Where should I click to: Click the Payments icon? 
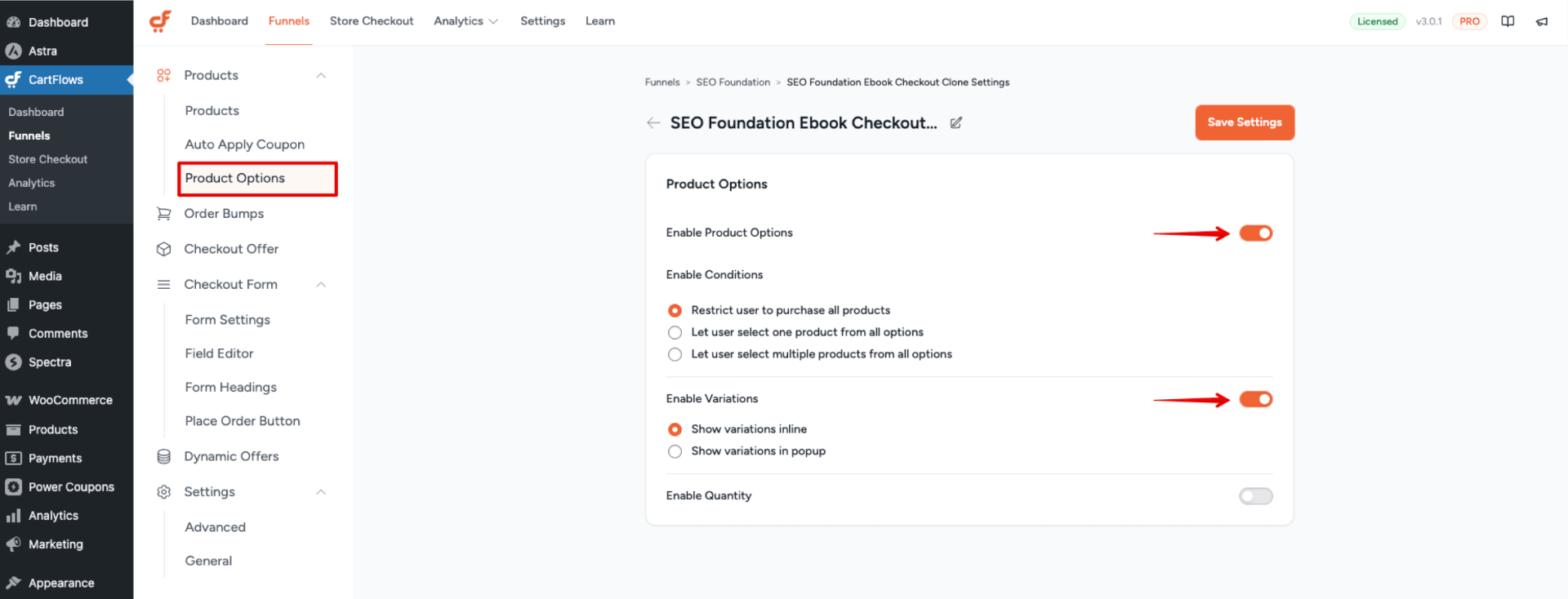[13, 458]
